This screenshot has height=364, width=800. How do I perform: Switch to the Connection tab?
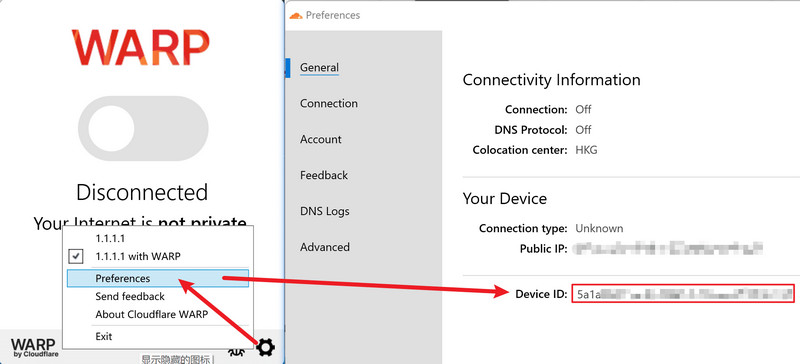(x=329, y=103)
